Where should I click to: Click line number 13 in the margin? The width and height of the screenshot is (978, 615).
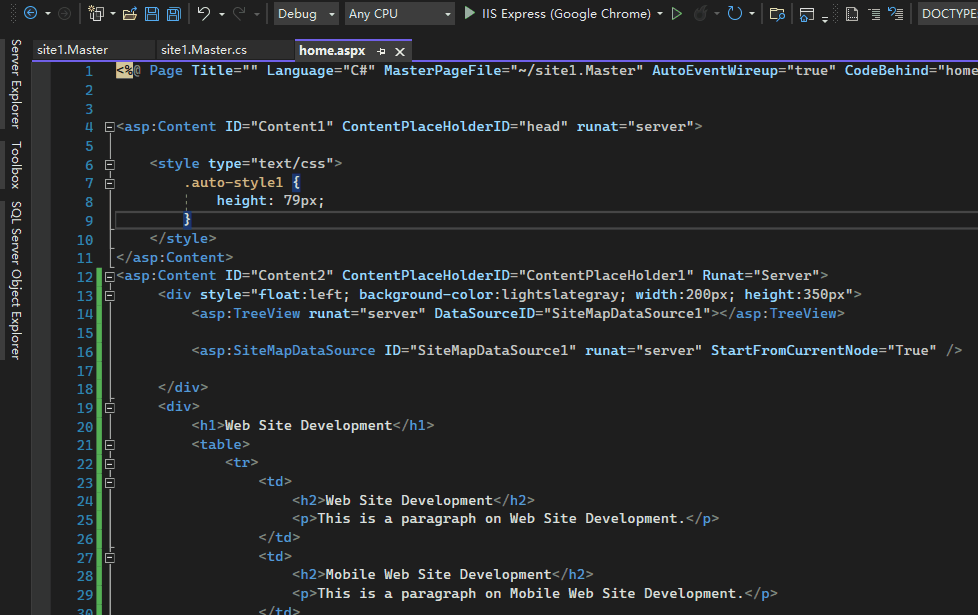coord(85,294)
